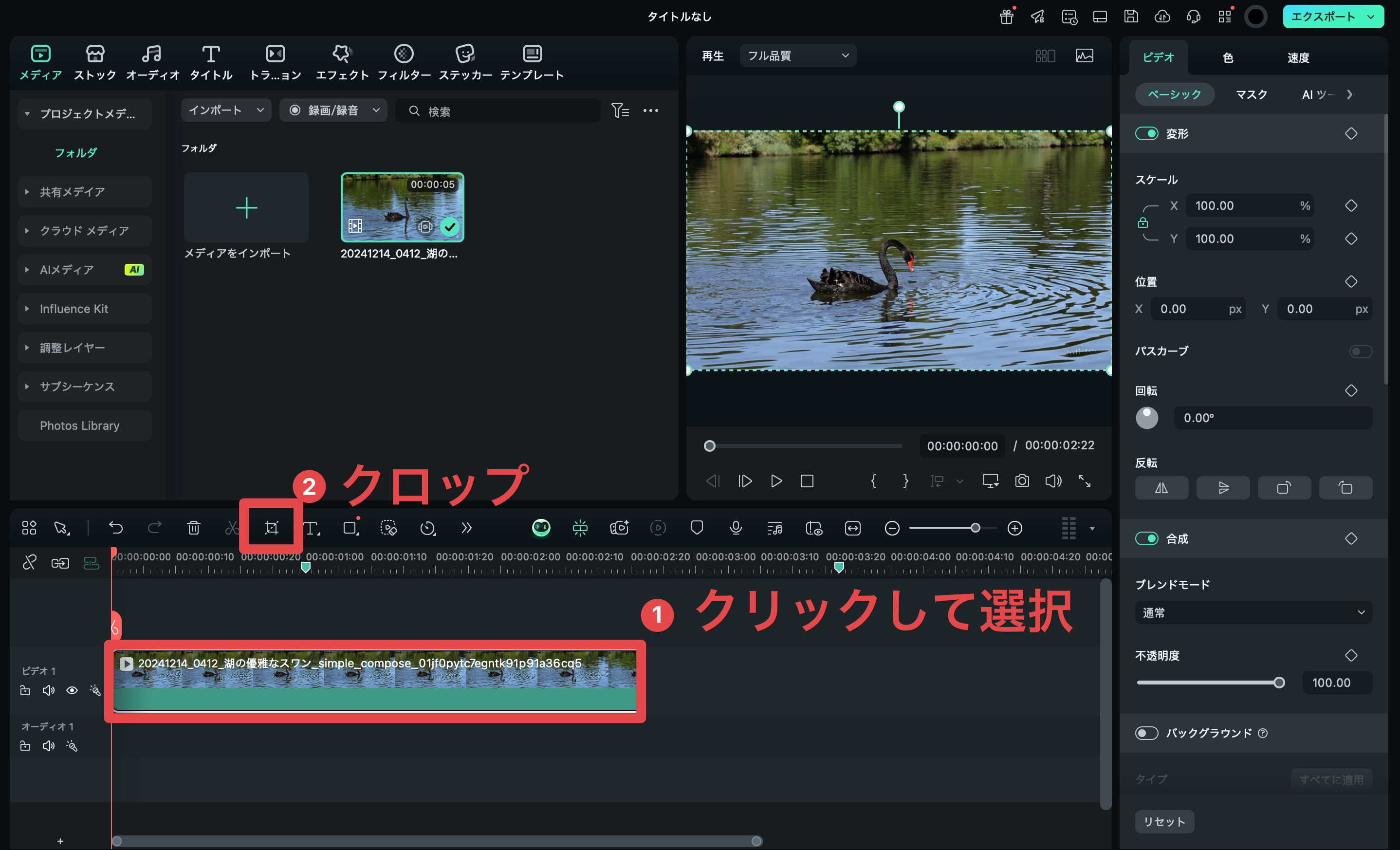Screen dimensions: 1400x850
Task: Open the エクスポート button dropdown arrow
Action: point(1370,17)
